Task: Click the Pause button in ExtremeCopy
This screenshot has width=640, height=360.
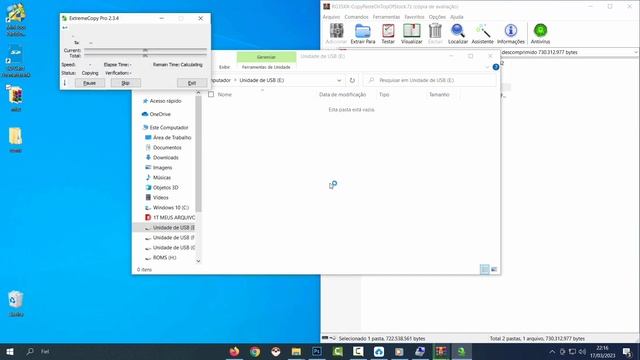Action: tap(89, 83)
